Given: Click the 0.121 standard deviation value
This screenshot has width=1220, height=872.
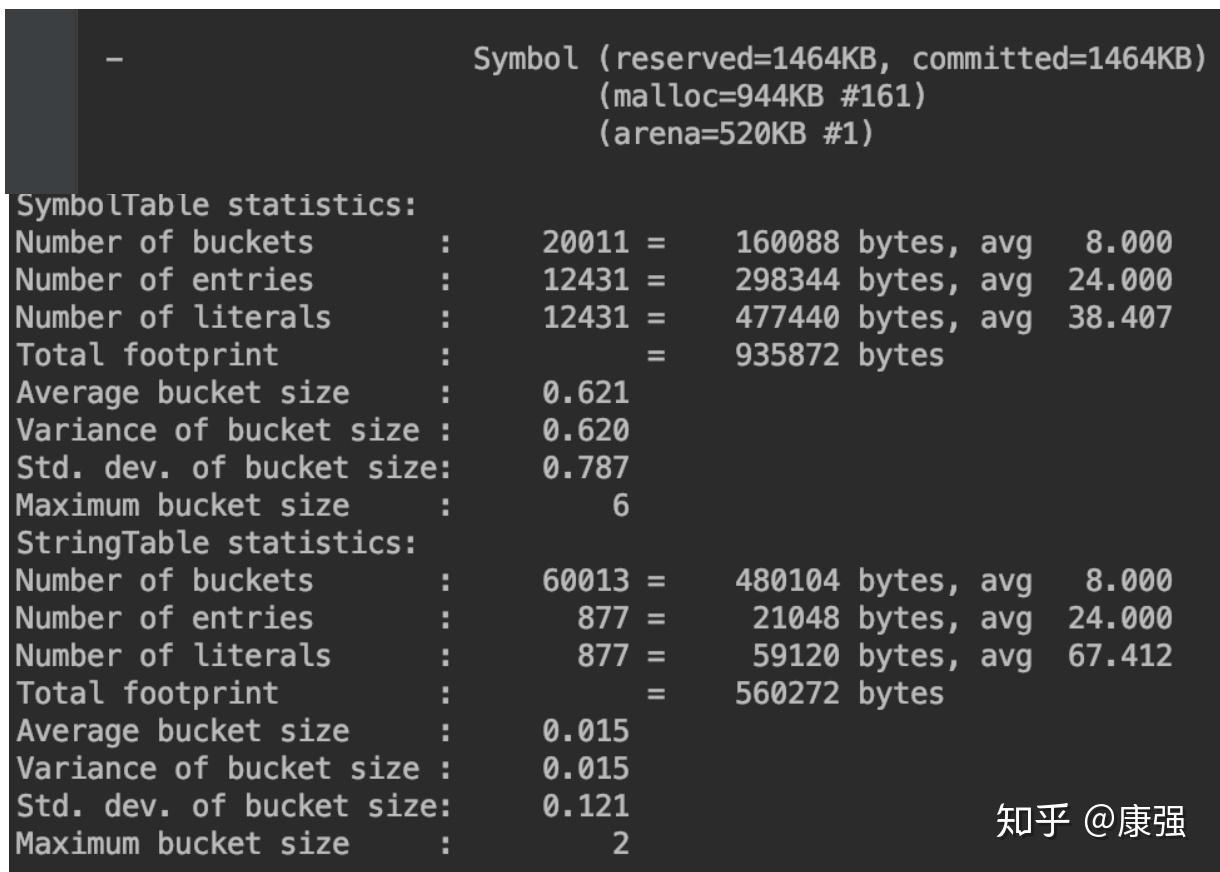Looking at the screenshot, I should [586, 806].
